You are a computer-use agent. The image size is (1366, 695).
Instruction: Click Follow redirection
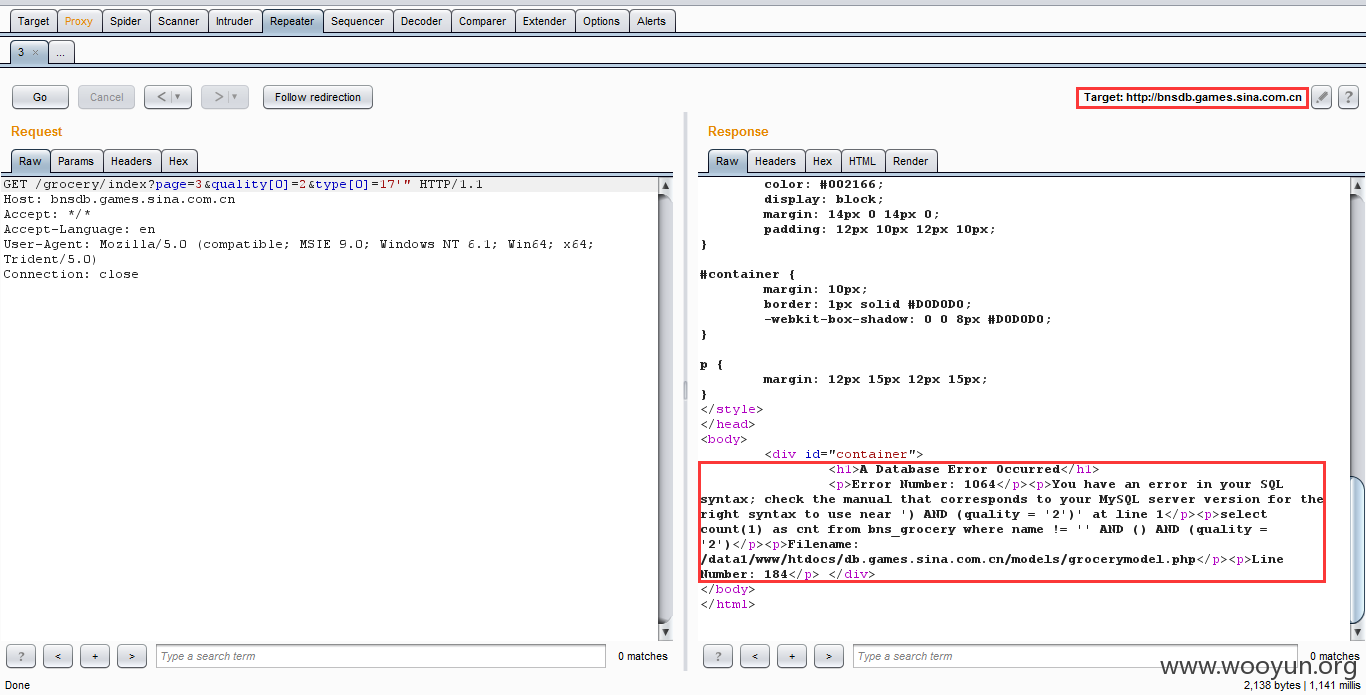[x=318, y=97]
